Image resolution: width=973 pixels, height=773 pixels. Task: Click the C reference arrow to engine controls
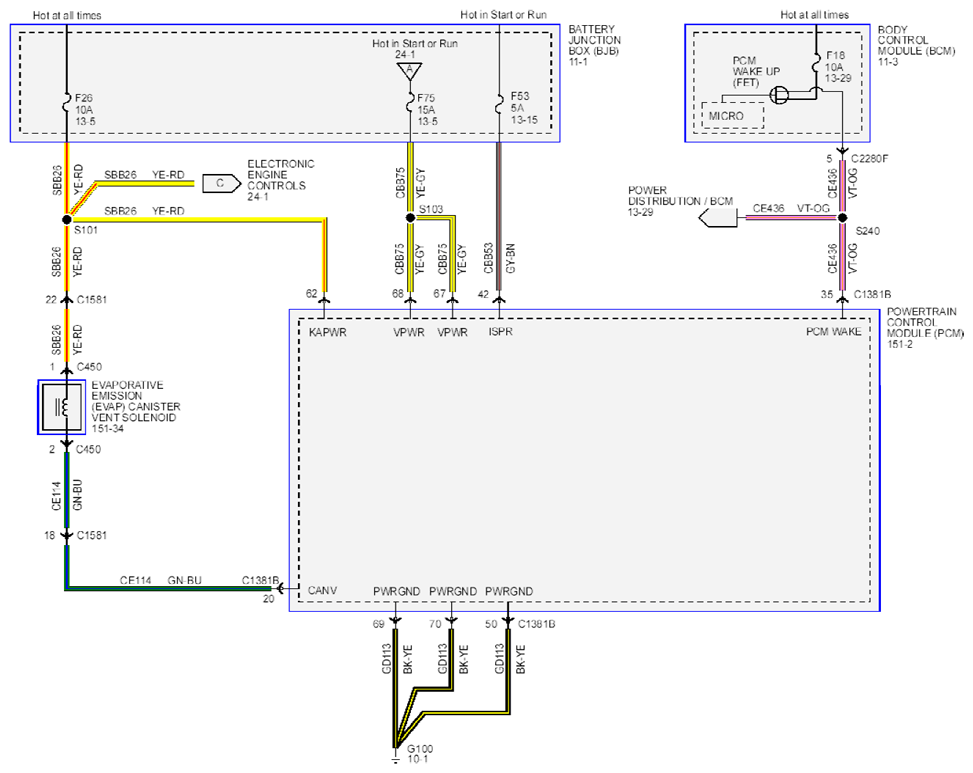tap(222, 184)
